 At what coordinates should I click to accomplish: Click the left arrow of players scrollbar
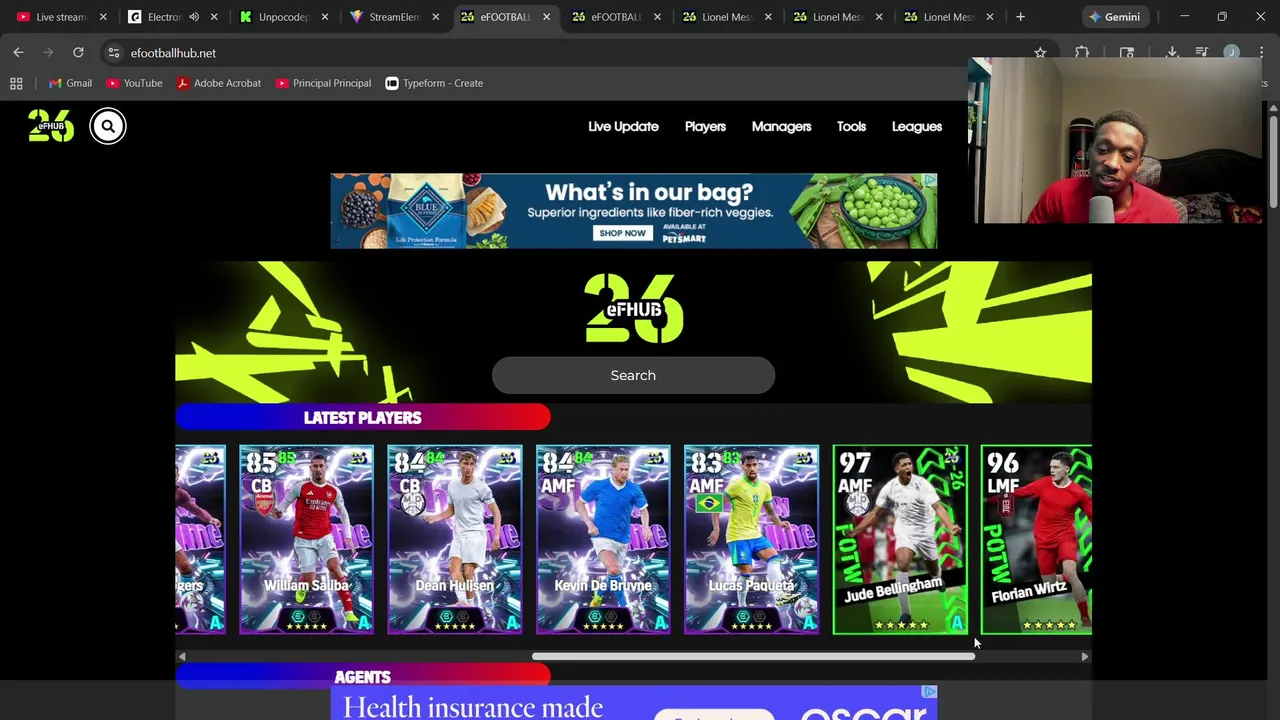(181, 656)
